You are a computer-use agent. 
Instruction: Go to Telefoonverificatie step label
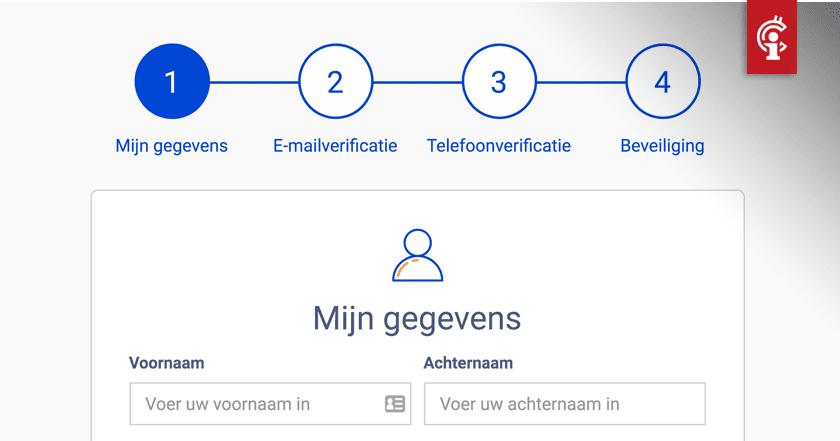coord(499,146)
